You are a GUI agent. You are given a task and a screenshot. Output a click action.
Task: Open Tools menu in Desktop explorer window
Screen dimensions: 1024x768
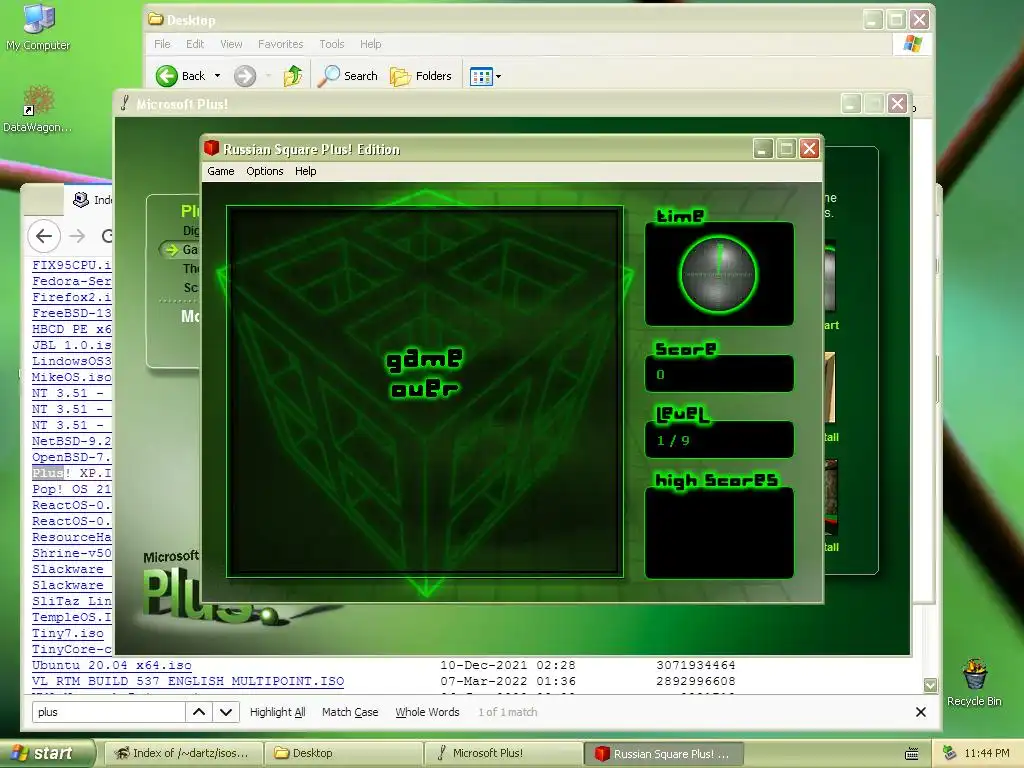(332, 44)
